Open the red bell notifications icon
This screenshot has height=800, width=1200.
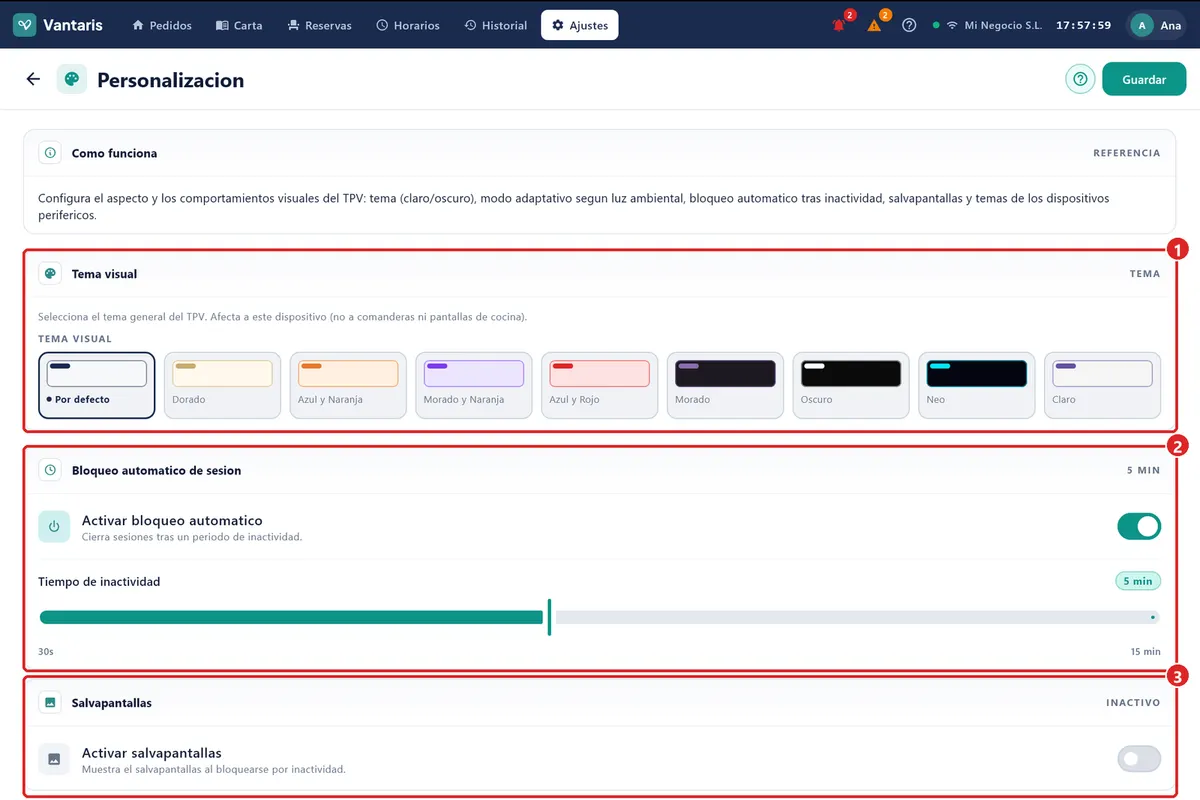tap(839, 25)
